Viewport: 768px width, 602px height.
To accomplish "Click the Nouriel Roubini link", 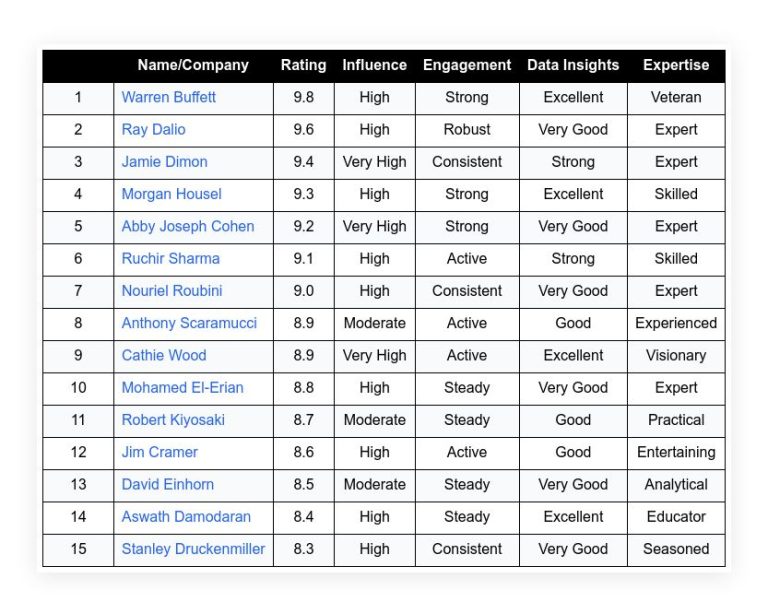I will tap(172, 291).
